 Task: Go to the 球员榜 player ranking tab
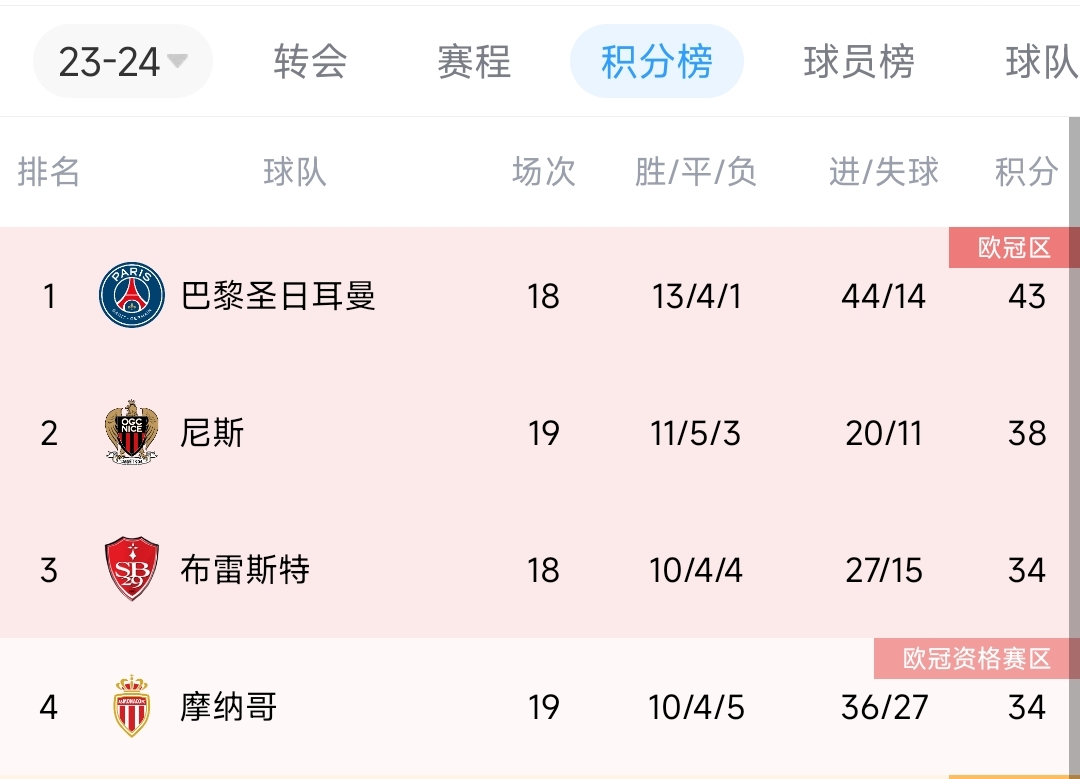coord(859,61)
